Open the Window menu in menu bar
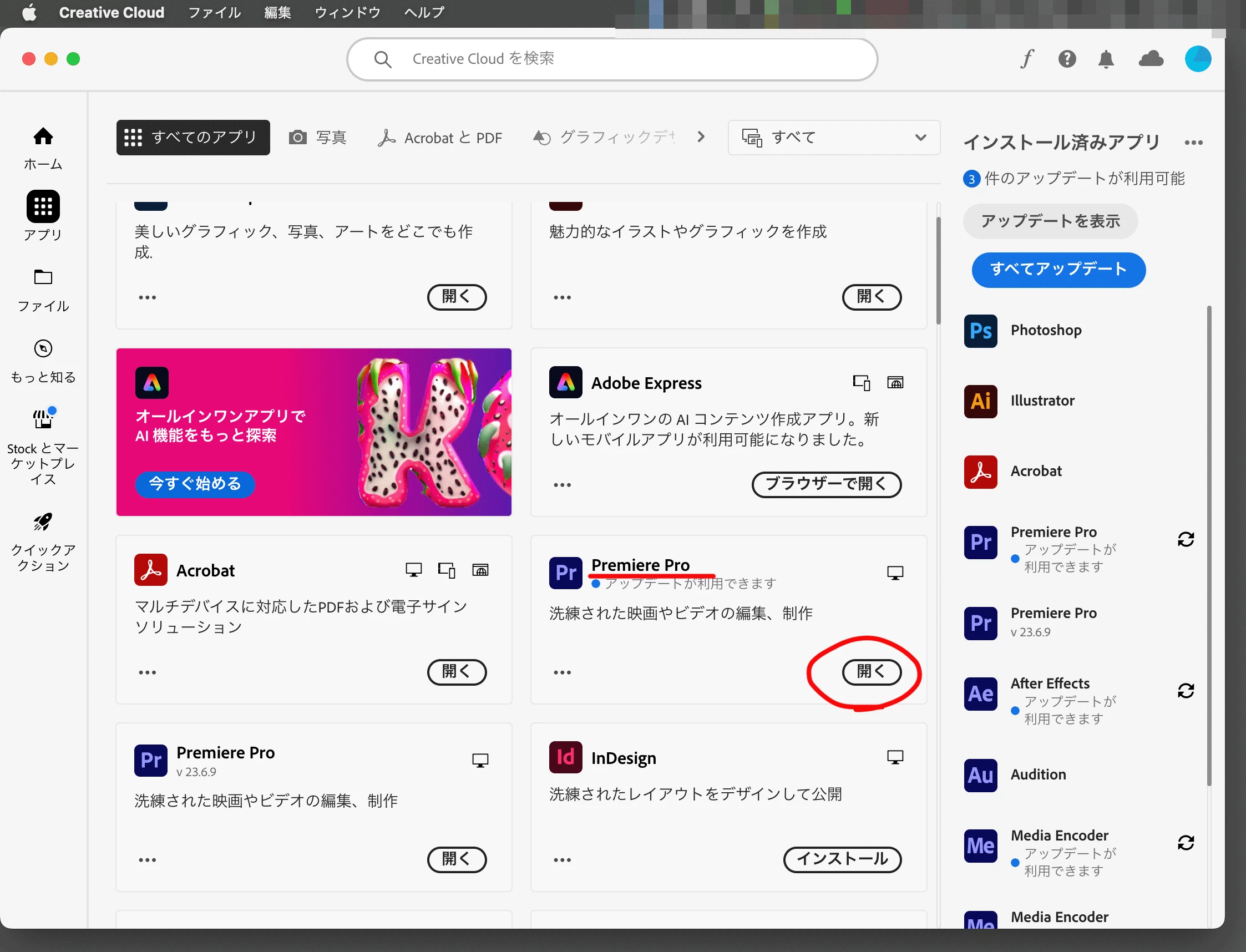This screenshot has height=952, width=1246. [347, 12]
